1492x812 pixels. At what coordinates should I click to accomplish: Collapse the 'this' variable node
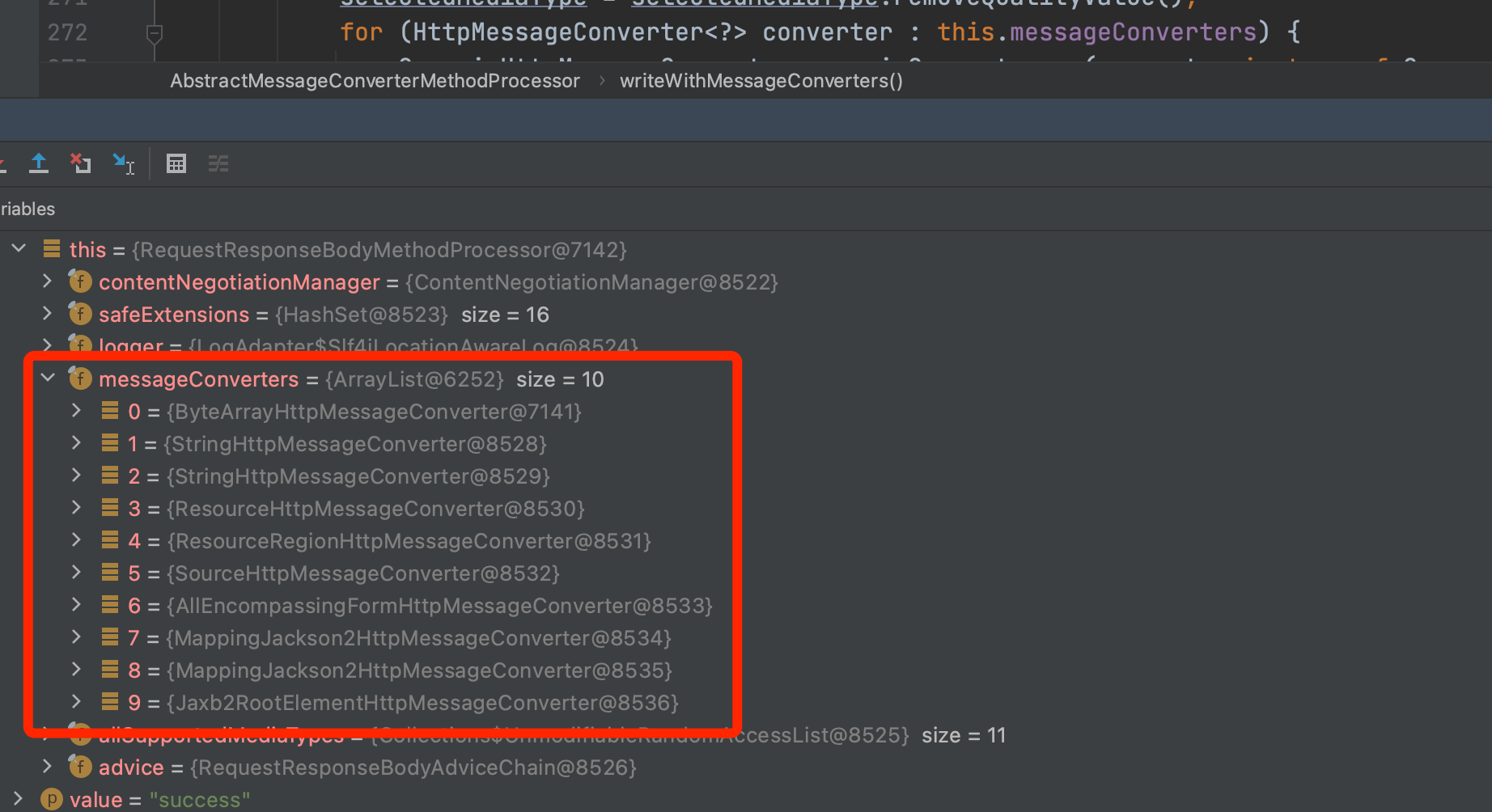click(19, 248)
